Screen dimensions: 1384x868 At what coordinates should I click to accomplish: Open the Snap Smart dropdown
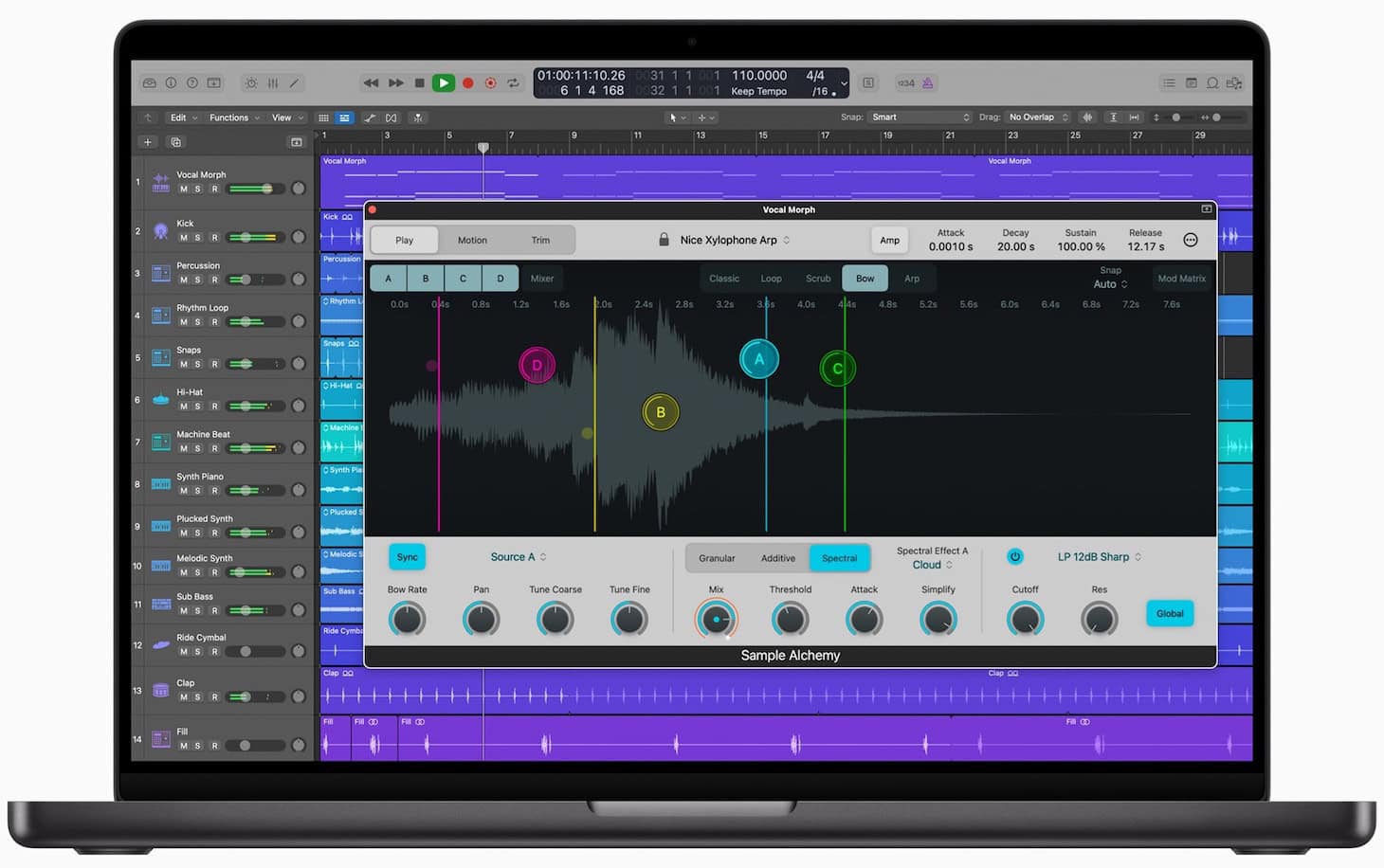[920, 118]
